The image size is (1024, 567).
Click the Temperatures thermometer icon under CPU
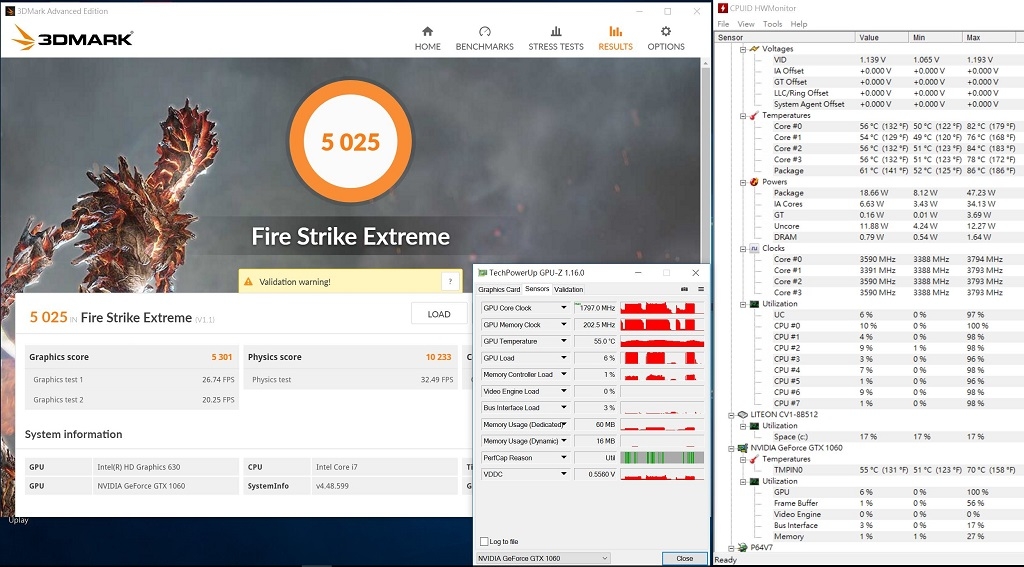(x=754, y=115)
